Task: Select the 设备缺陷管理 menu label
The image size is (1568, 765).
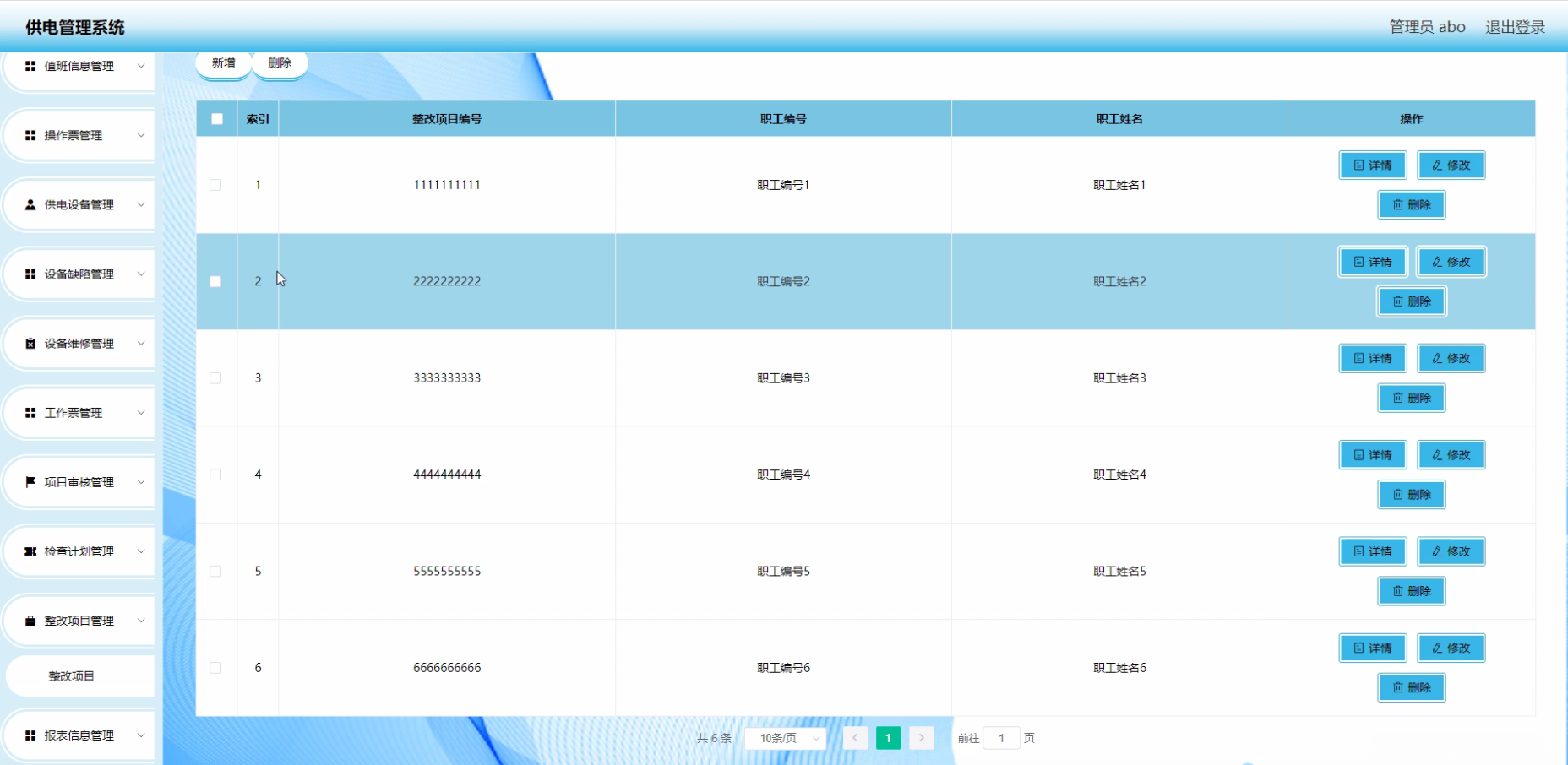Action: (x=79, y=274)
